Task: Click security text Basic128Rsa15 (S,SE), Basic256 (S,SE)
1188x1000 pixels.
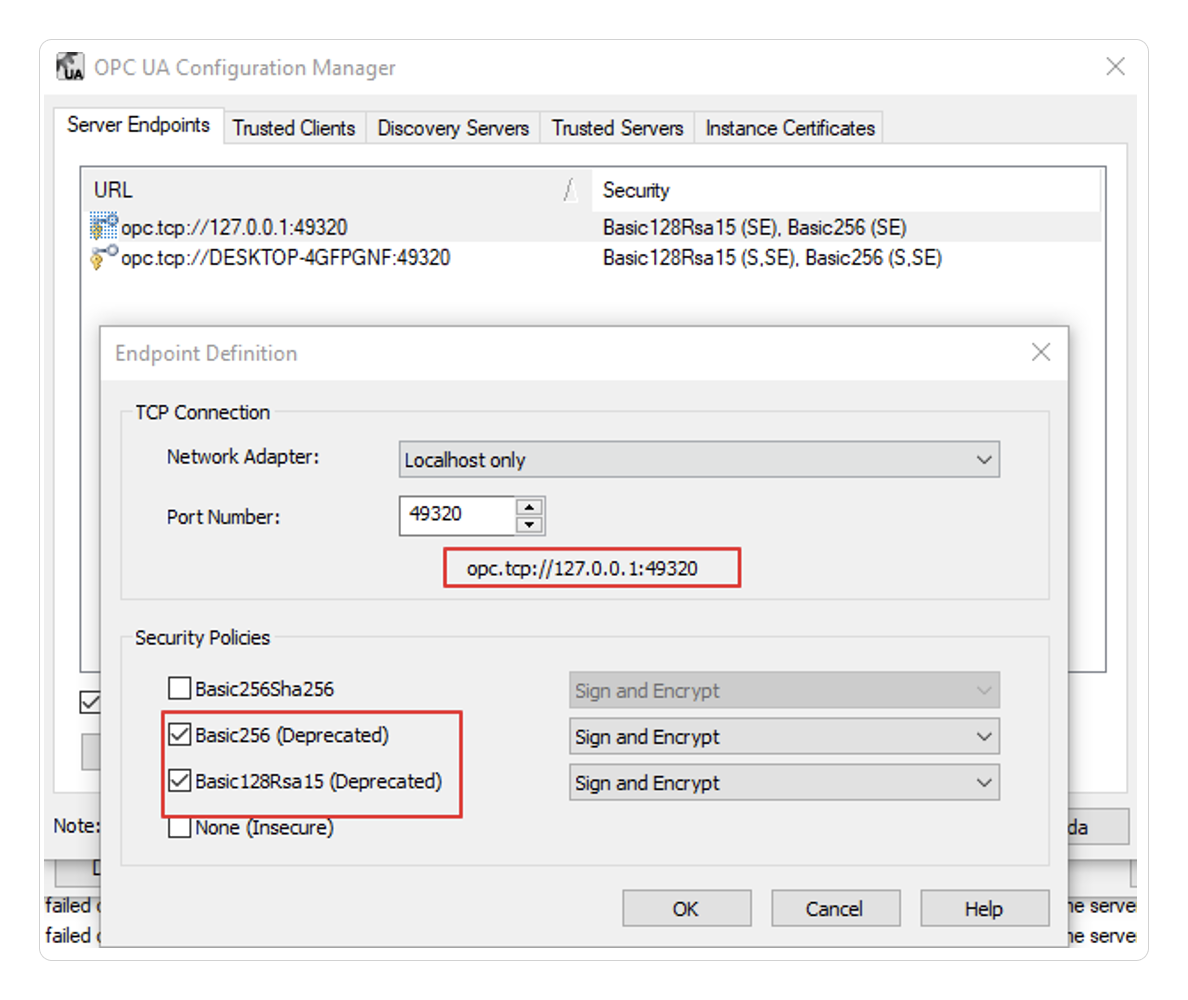Action: point(772,258)
